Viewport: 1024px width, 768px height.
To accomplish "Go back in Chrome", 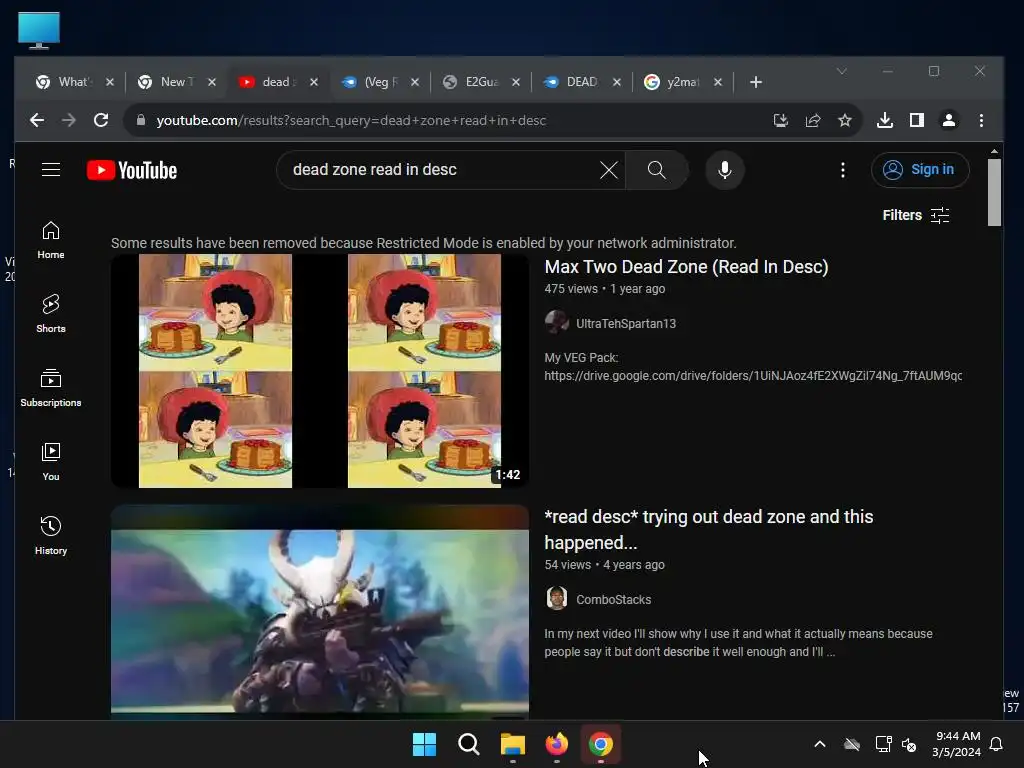I will pyautogui.click(x=37, y=120).
